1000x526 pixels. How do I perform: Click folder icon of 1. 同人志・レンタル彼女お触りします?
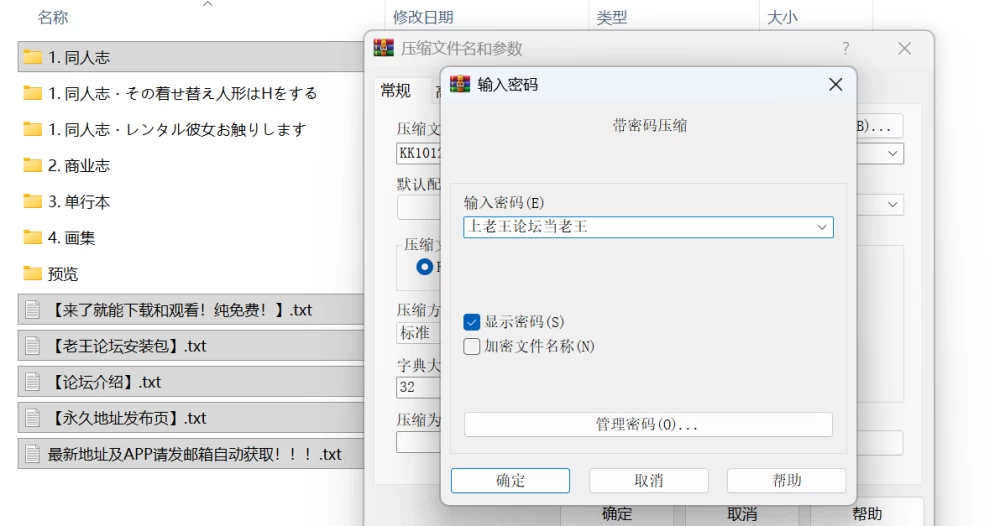coord(32,129)
